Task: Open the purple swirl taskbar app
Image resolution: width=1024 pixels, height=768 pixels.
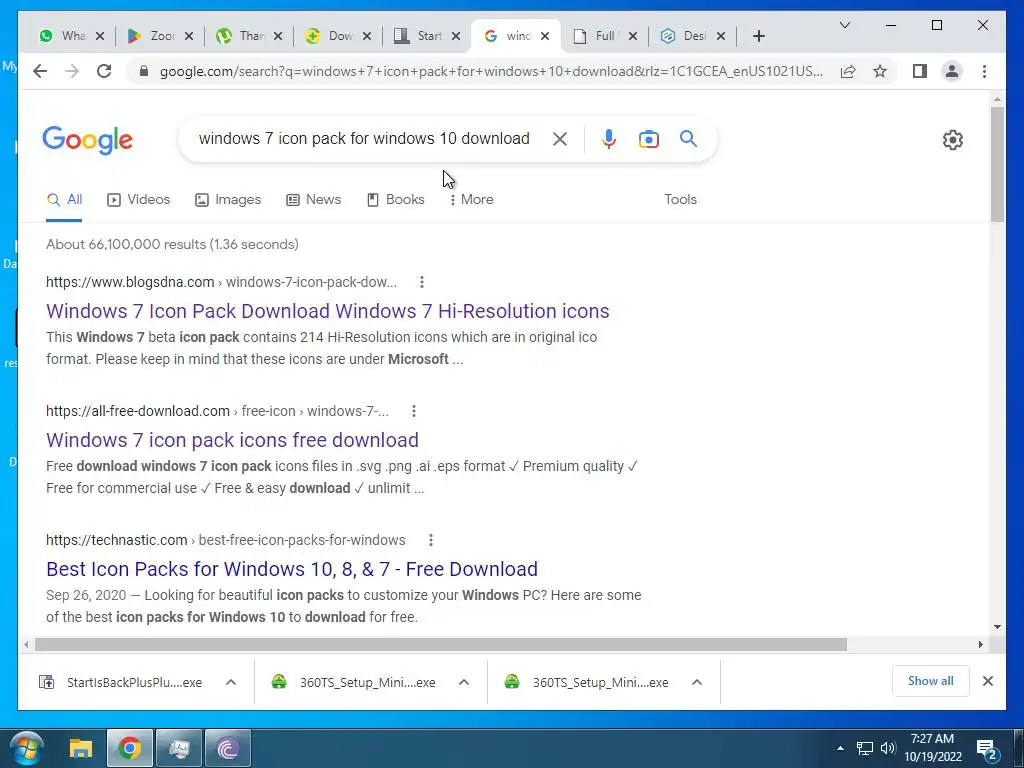Action: (227, 748)
